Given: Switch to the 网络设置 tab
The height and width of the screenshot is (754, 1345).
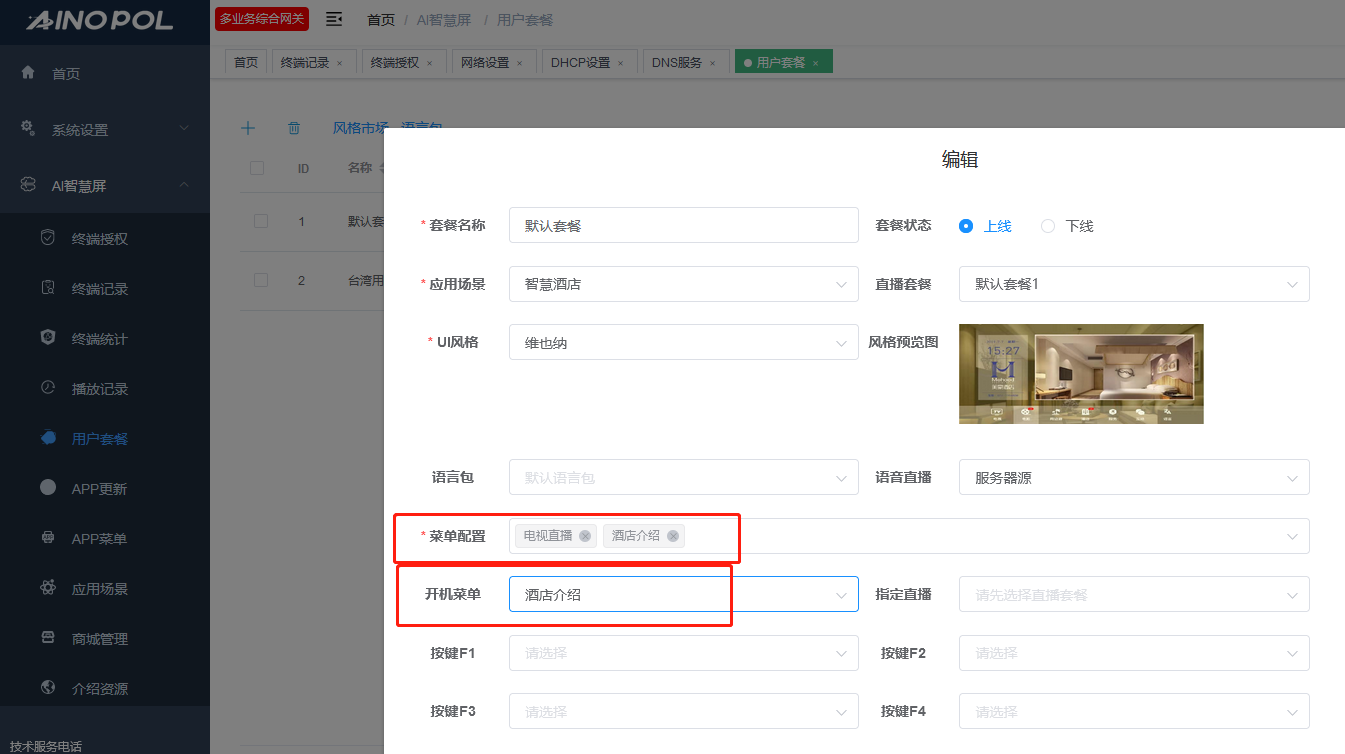Looking at the screenshot, I should coord(485,62).
